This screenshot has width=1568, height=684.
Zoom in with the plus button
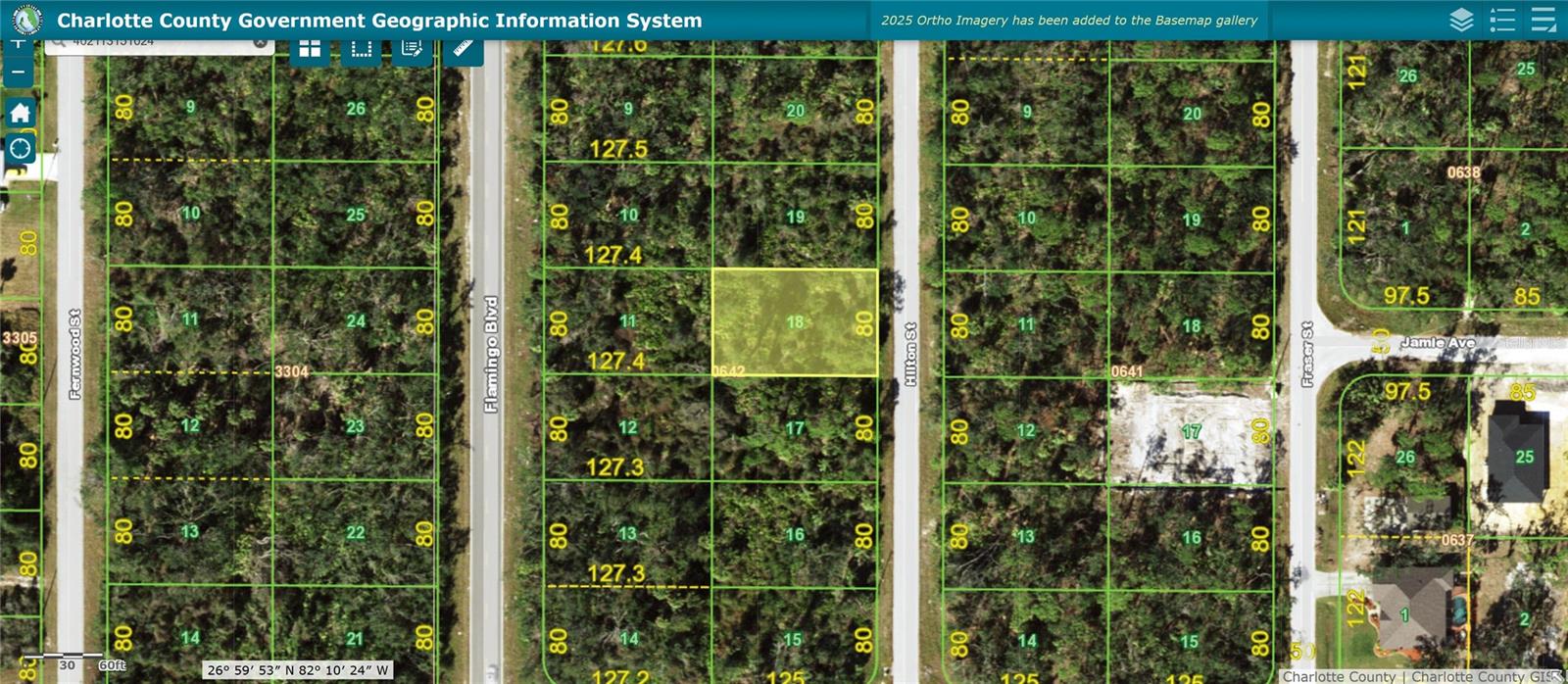[19, 44]
